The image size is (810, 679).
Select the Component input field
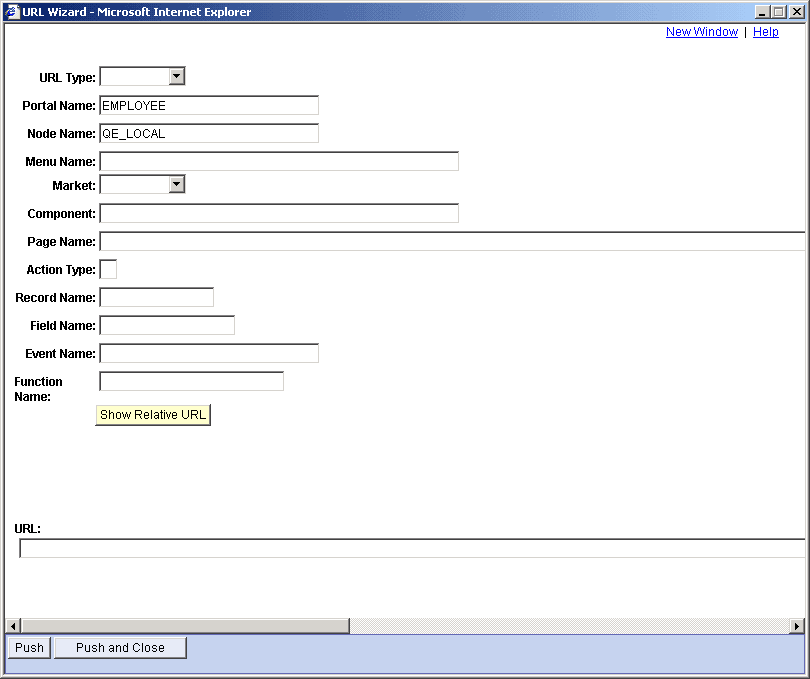pos(278,212)
